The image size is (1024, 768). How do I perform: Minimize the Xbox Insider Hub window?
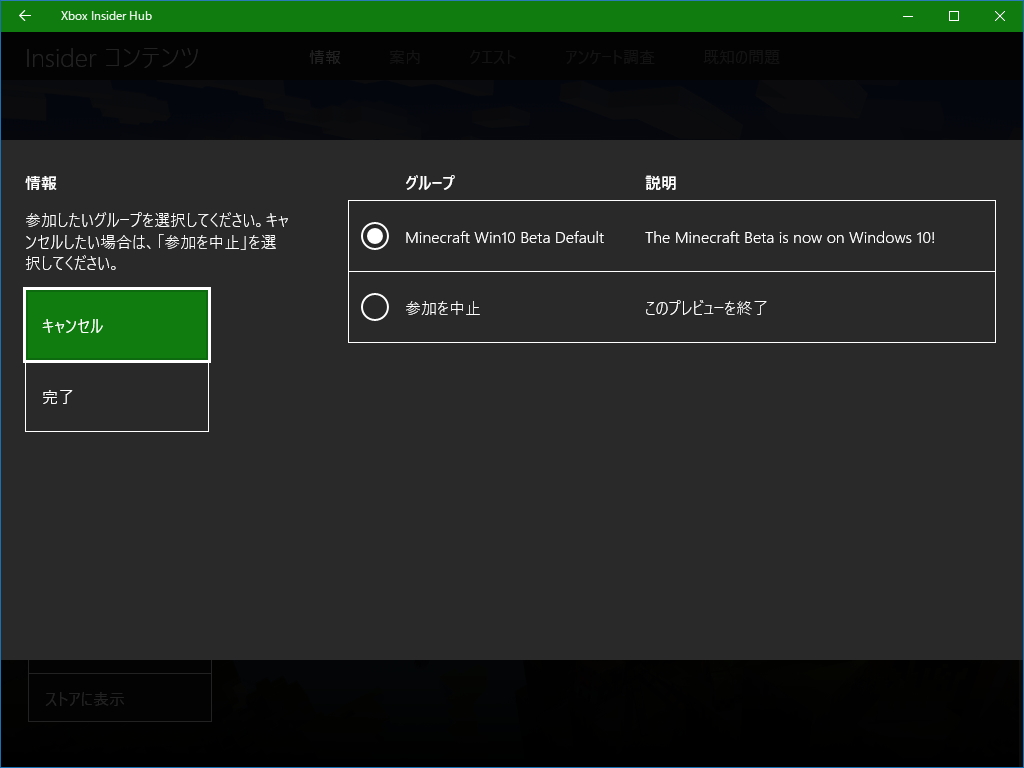pyautogui.click(x=907, y=16)
